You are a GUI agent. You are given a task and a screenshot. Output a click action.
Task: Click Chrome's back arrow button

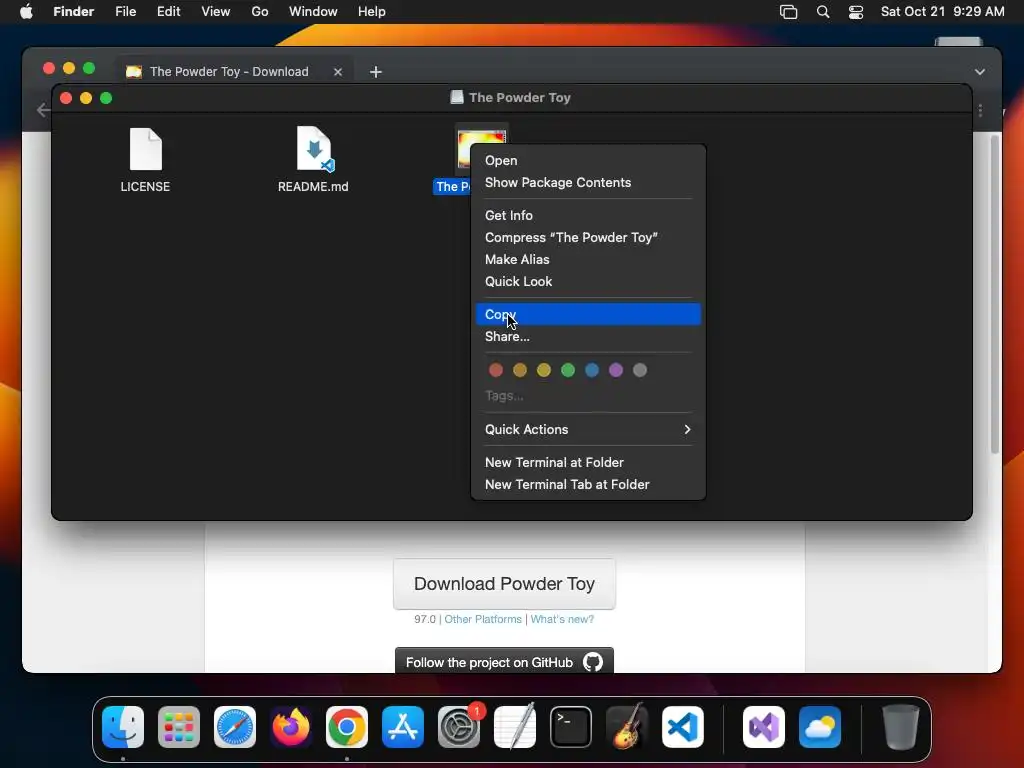click(x=43, y=110)
